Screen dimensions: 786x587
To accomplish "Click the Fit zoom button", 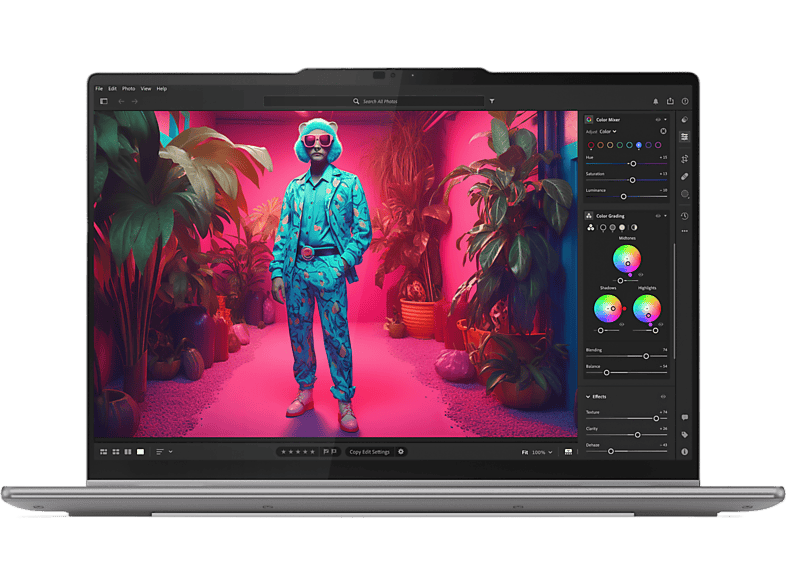I will click(525, 452).
